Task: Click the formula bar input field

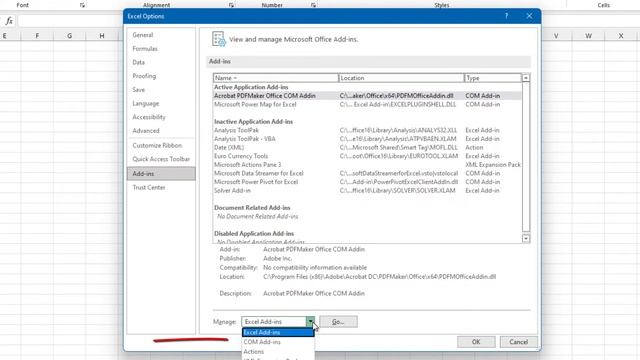Action: [x=70, y=21]
